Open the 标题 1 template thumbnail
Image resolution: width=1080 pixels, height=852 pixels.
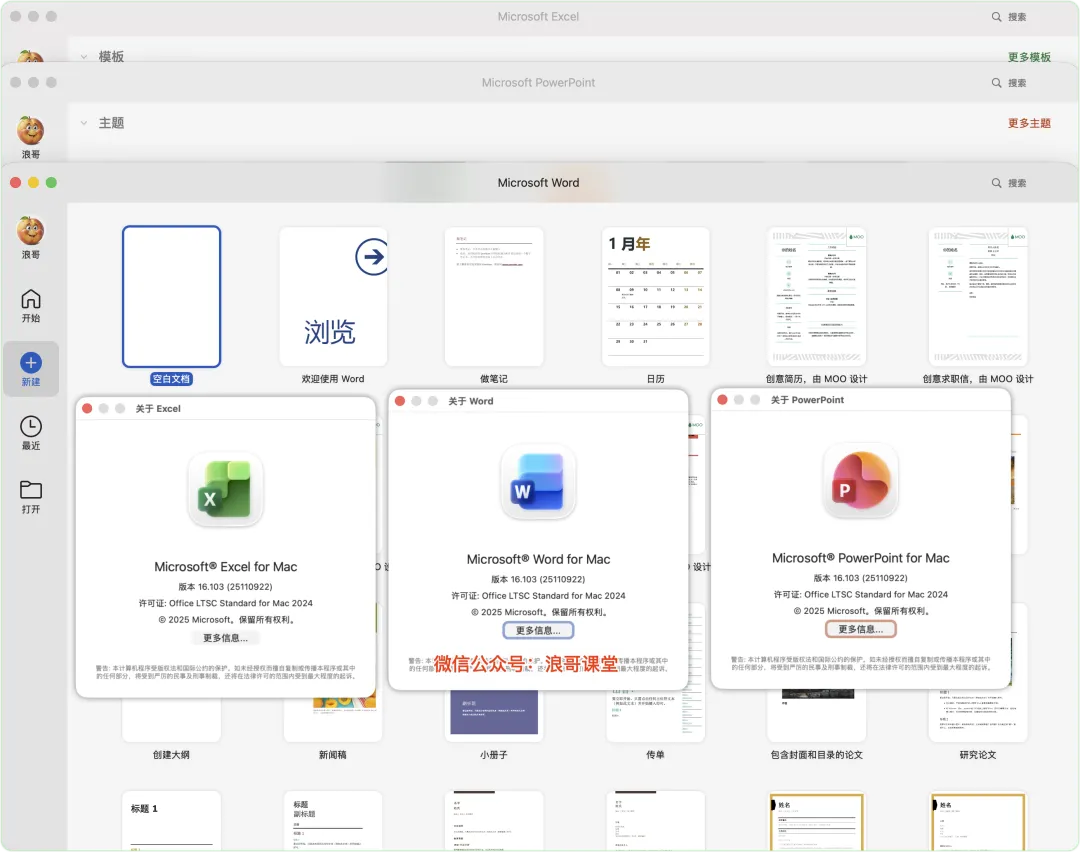click(172, 821)
